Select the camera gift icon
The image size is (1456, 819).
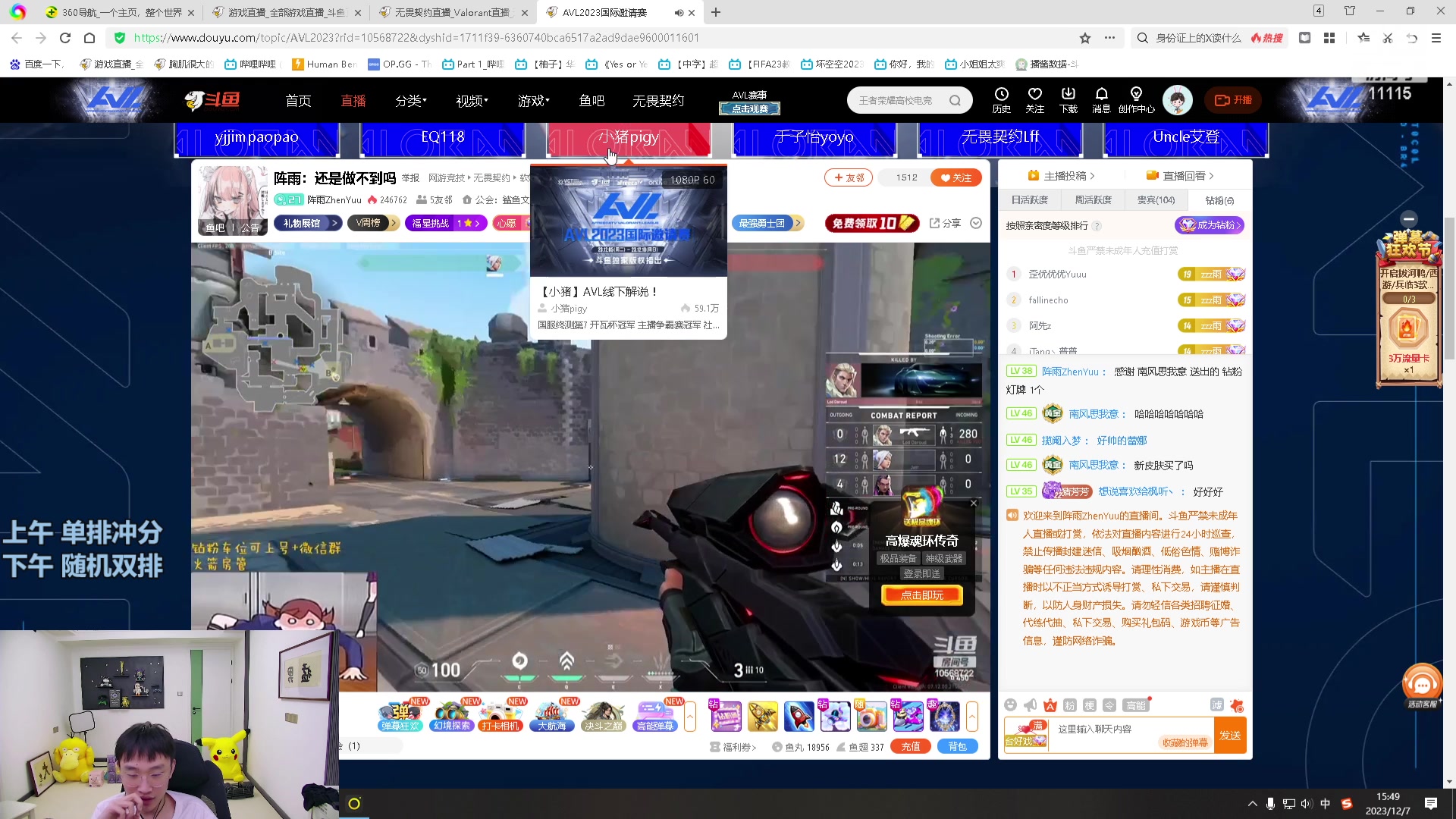coord(871,717)
